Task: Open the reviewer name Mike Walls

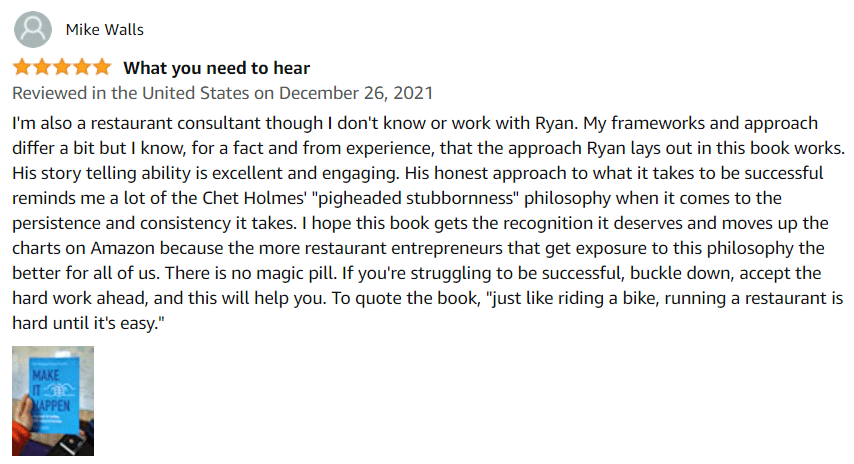Action: click(105, 29)
